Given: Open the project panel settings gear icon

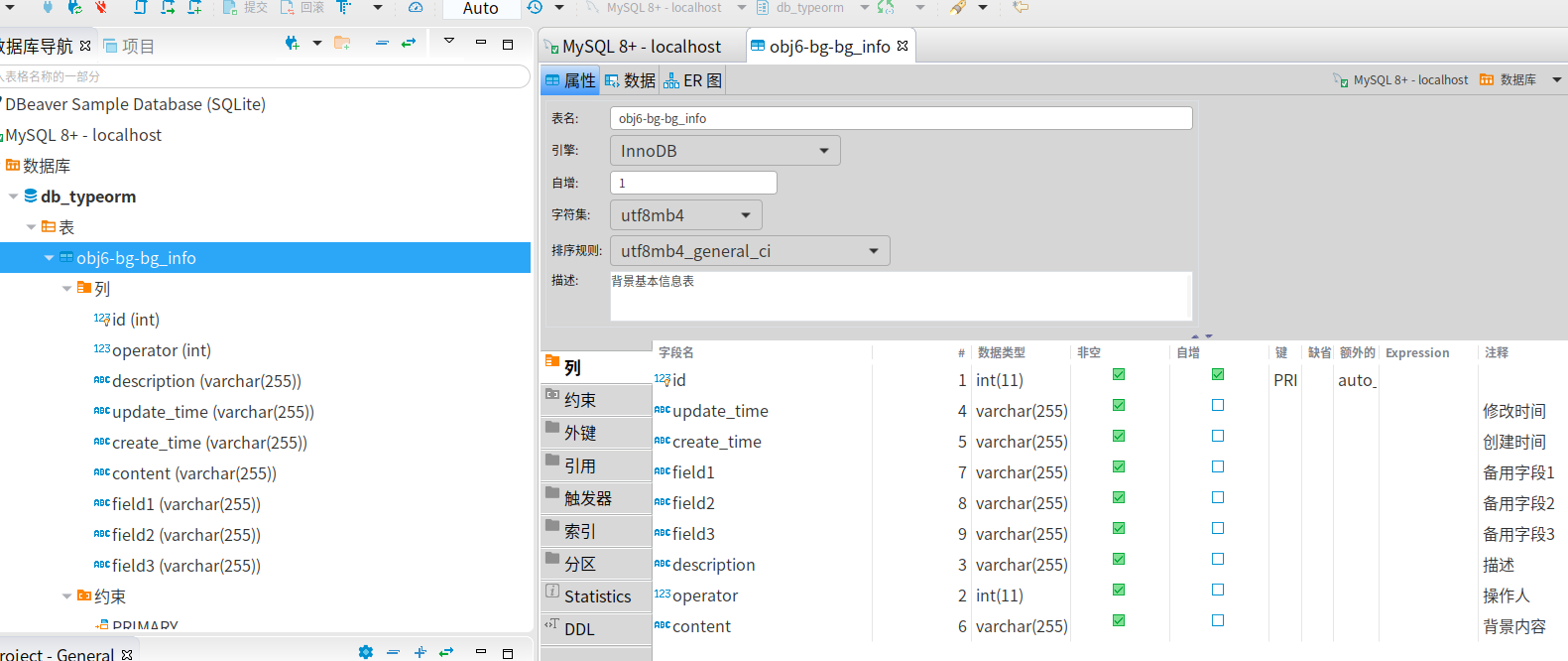Looking at the screenshot, I should click(366, 652).
